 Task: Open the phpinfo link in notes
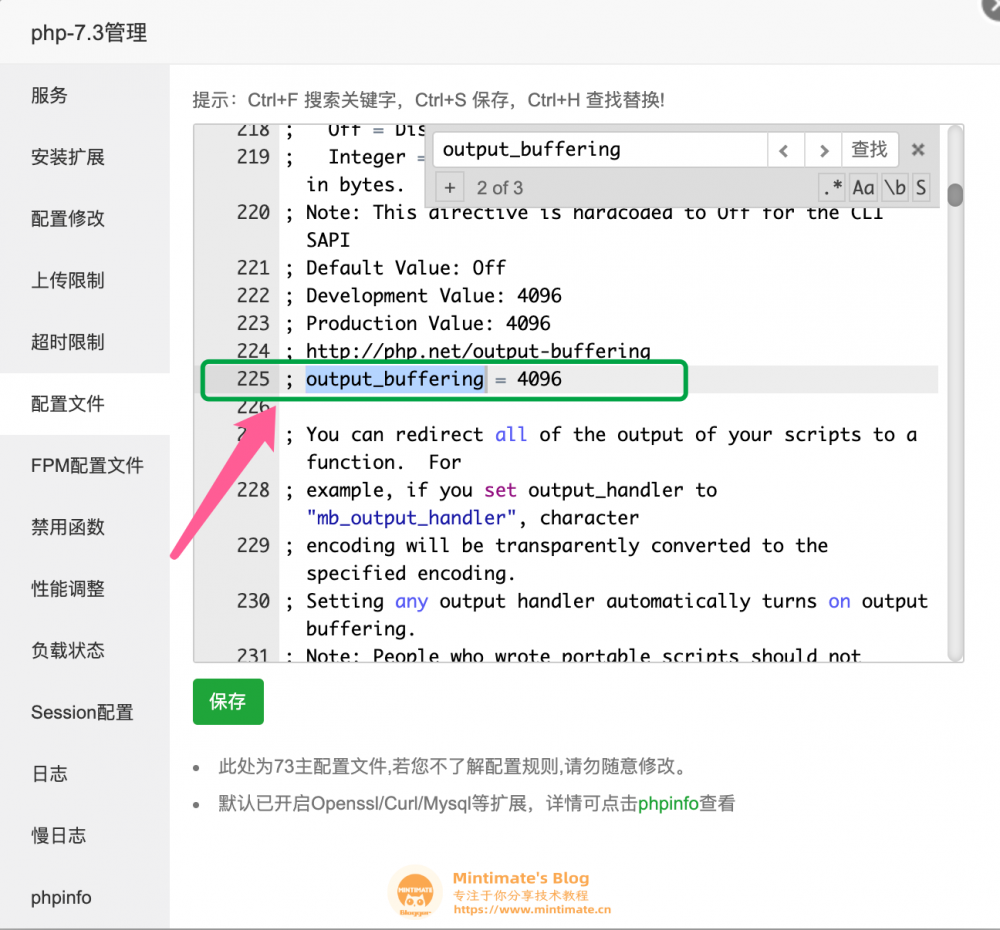pyautogui.click(x=668, y=803)
